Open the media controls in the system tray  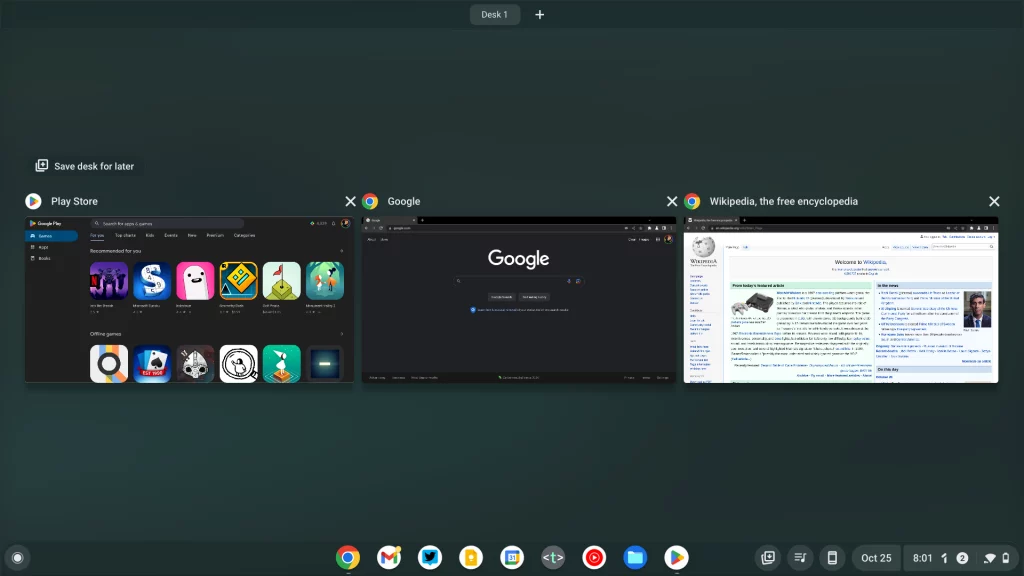click(x=798, y=557)
